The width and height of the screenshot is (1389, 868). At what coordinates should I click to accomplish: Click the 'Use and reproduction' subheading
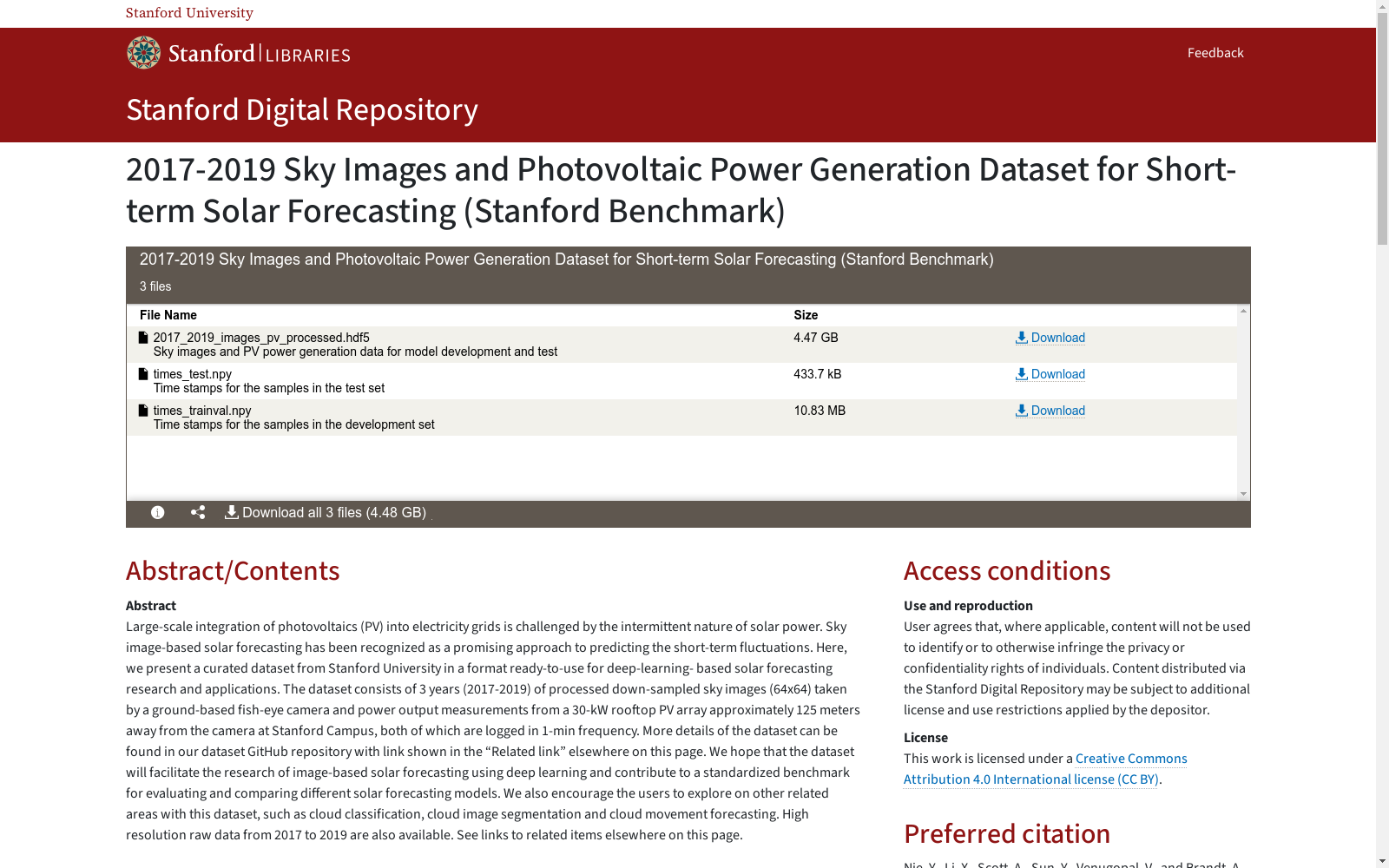(x=968, y=606)
